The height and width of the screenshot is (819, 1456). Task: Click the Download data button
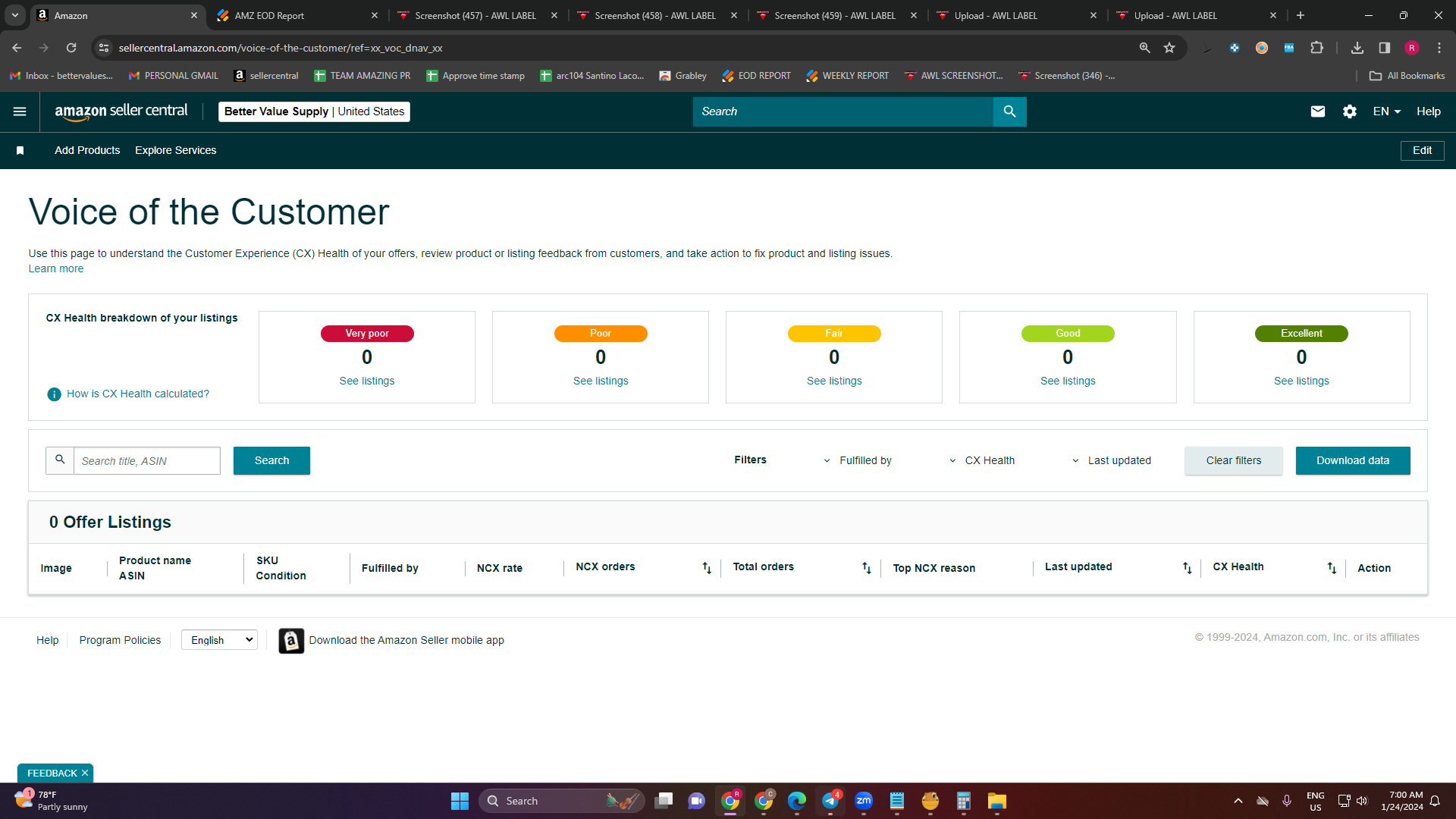pyautogui.click(x=1353, y=461)
